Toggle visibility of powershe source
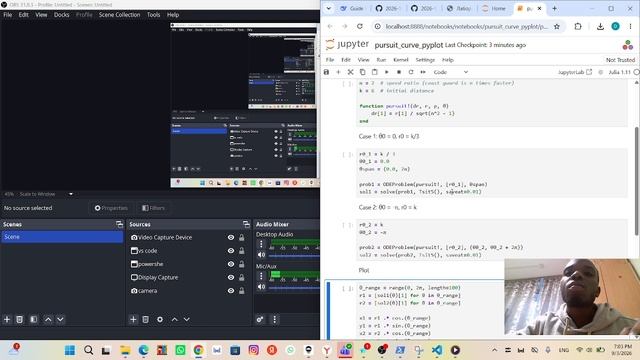The width and height of the screenshot is (640, 360). point(231,264)
